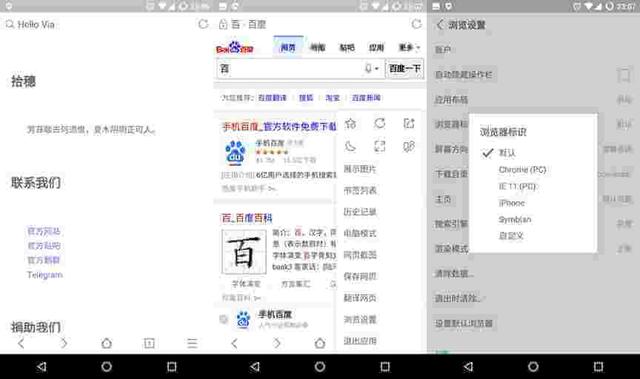Select iPhone user agent
640x379 pixels.
(511, 203)
